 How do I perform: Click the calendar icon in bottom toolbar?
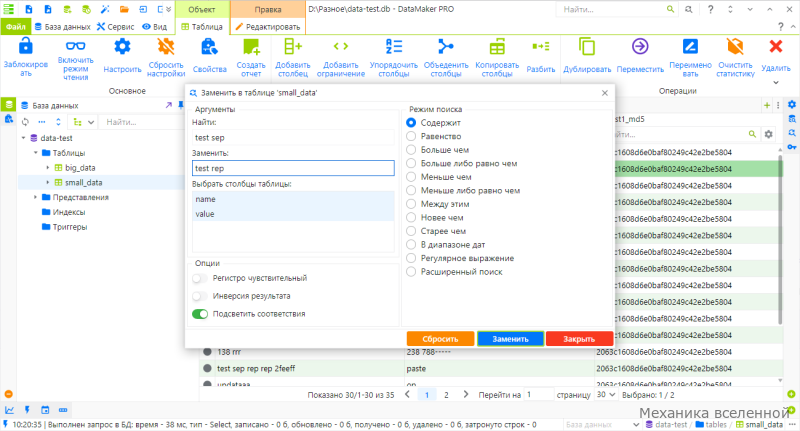pos(45,410)
